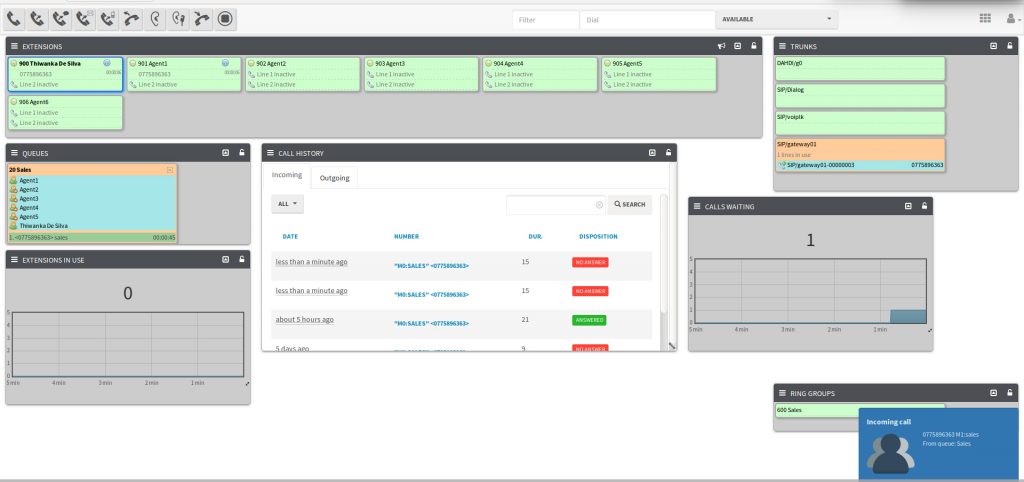Click the Dial phone toolbar icon
This screenshot has width=1024, height=482.
14,20
